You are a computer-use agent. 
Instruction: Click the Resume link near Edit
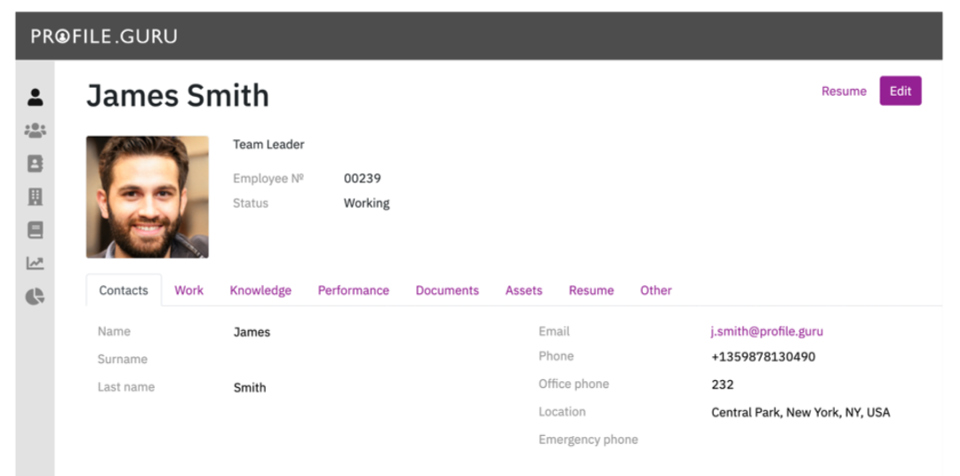point(844,91)
